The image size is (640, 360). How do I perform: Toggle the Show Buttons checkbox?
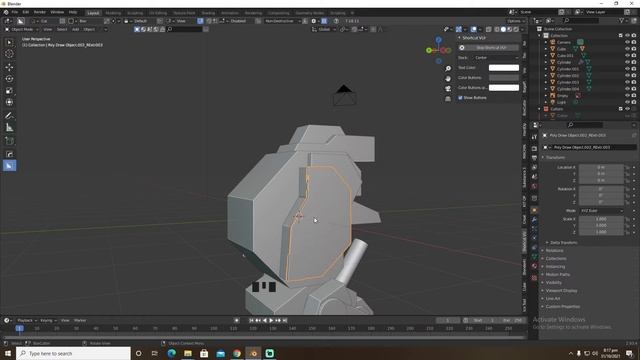(x=460, y=98)
